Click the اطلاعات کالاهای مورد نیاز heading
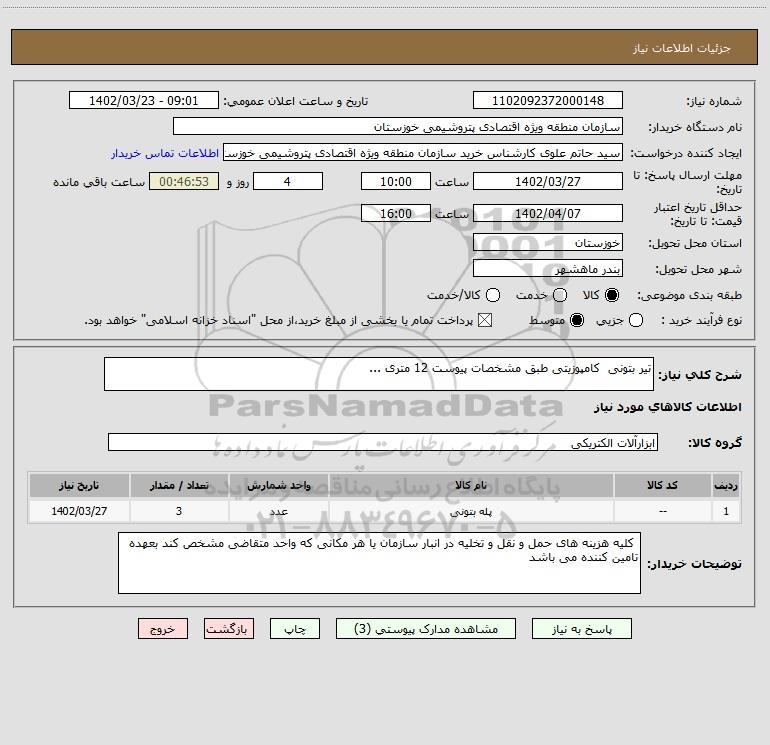The height and width of the screenshot is (745, 770). pyautogui.click(x=668, y=407)
